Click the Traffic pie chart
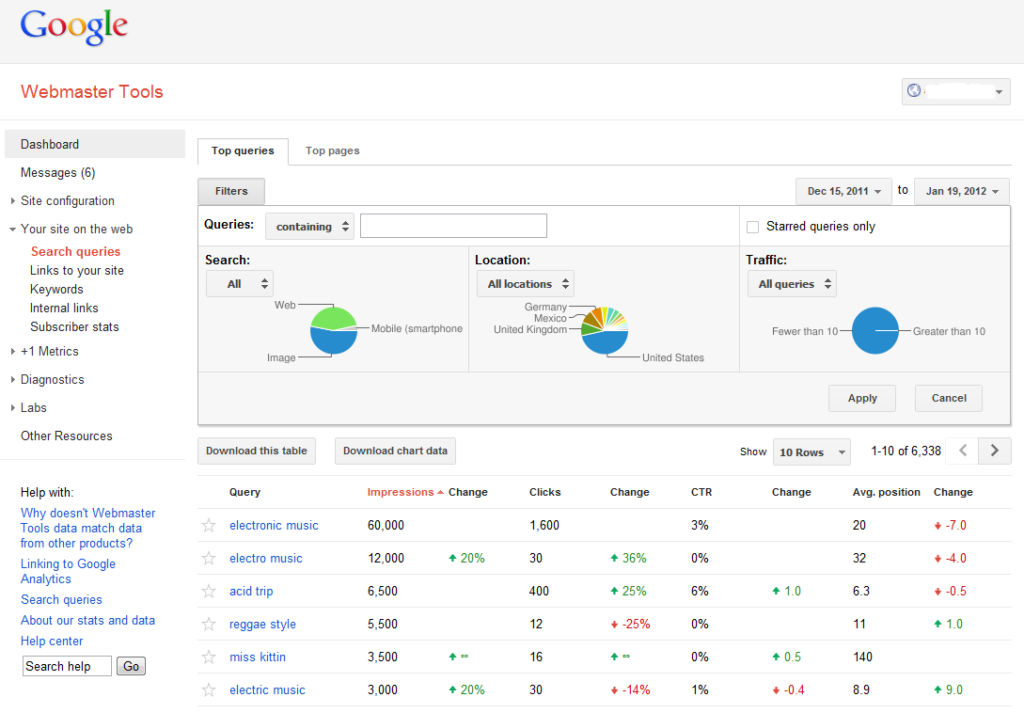1024x713 pixels. [874, 329]
